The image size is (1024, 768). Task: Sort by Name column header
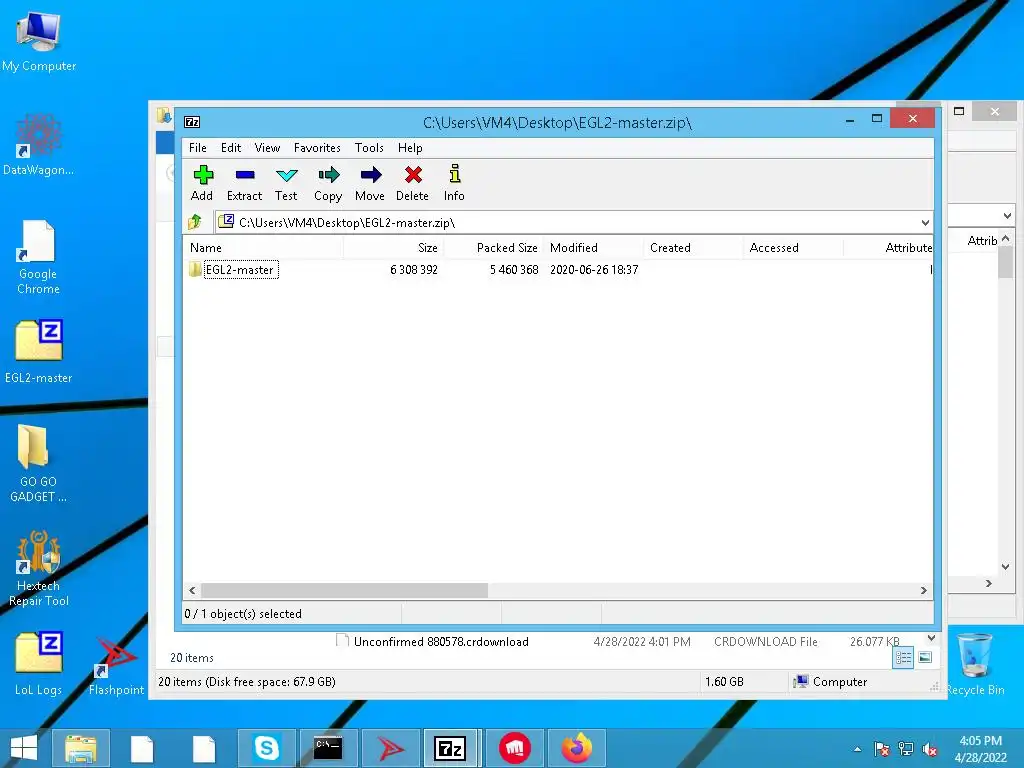click(x=263, y=248)
